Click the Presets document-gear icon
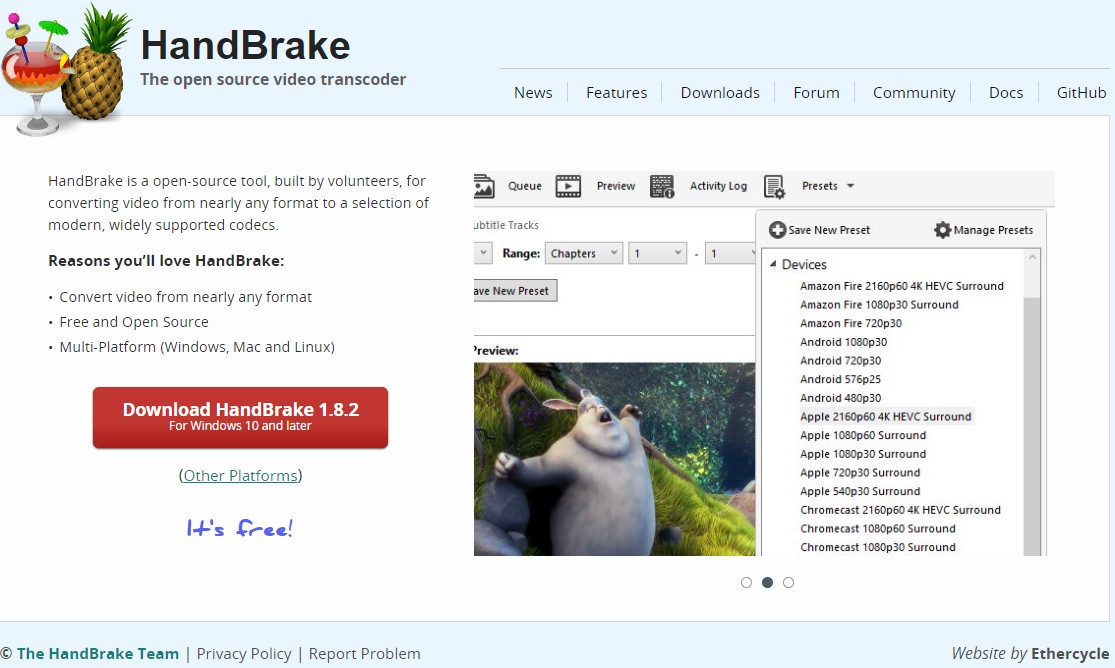 [774, 187]
